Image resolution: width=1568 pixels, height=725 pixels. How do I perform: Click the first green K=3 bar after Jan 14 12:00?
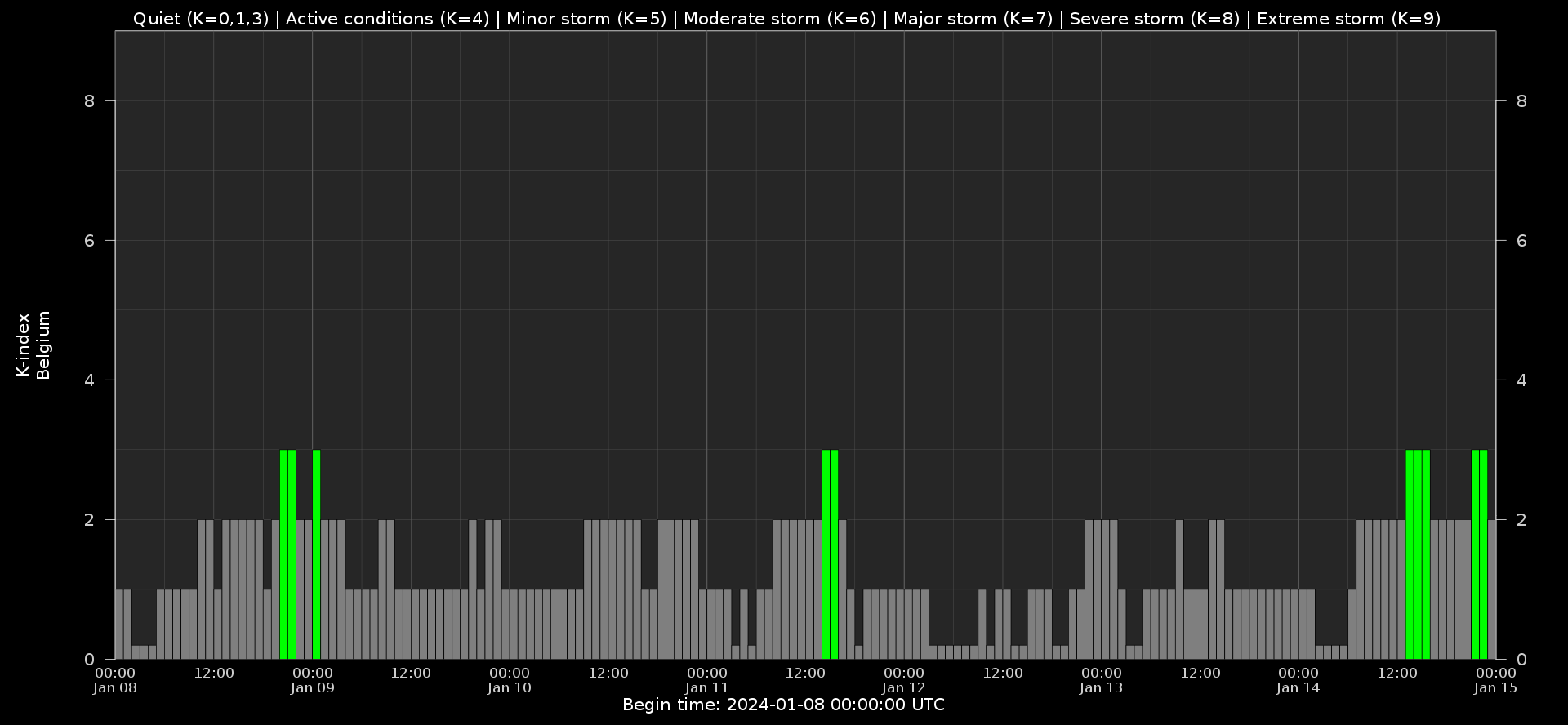click(x=1410, y=554)
